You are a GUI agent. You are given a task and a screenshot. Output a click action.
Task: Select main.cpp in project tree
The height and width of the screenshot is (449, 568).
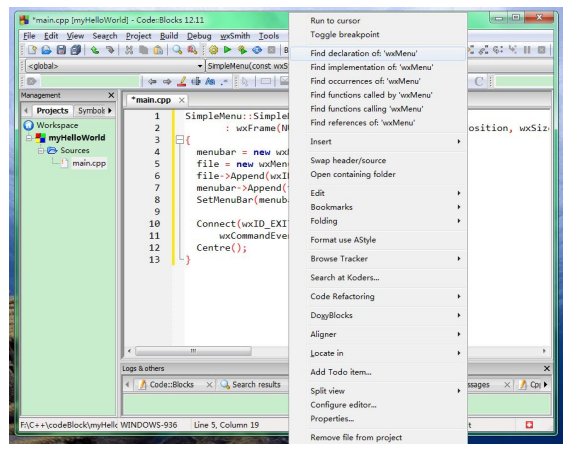tap(89, 163)
